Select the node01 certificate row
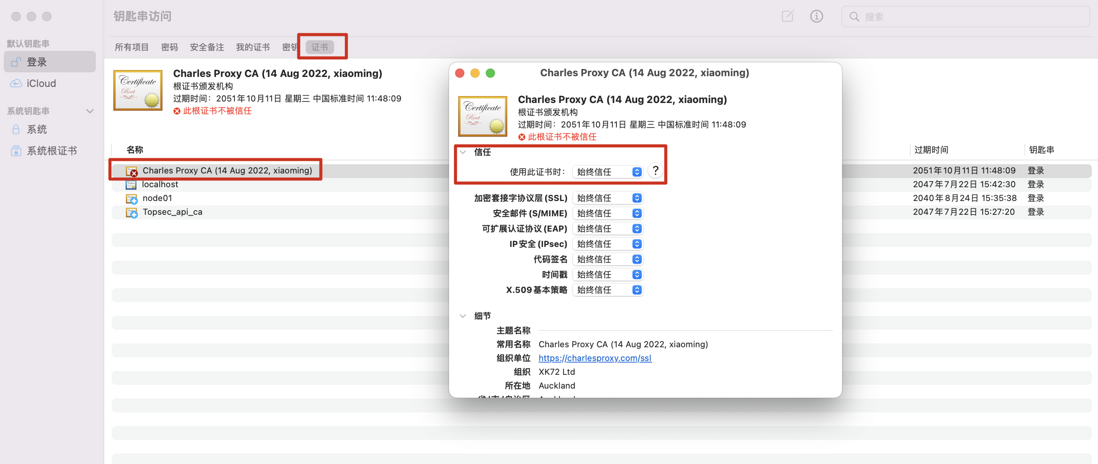Screen dimensions: 1098x464 point(601,198)
